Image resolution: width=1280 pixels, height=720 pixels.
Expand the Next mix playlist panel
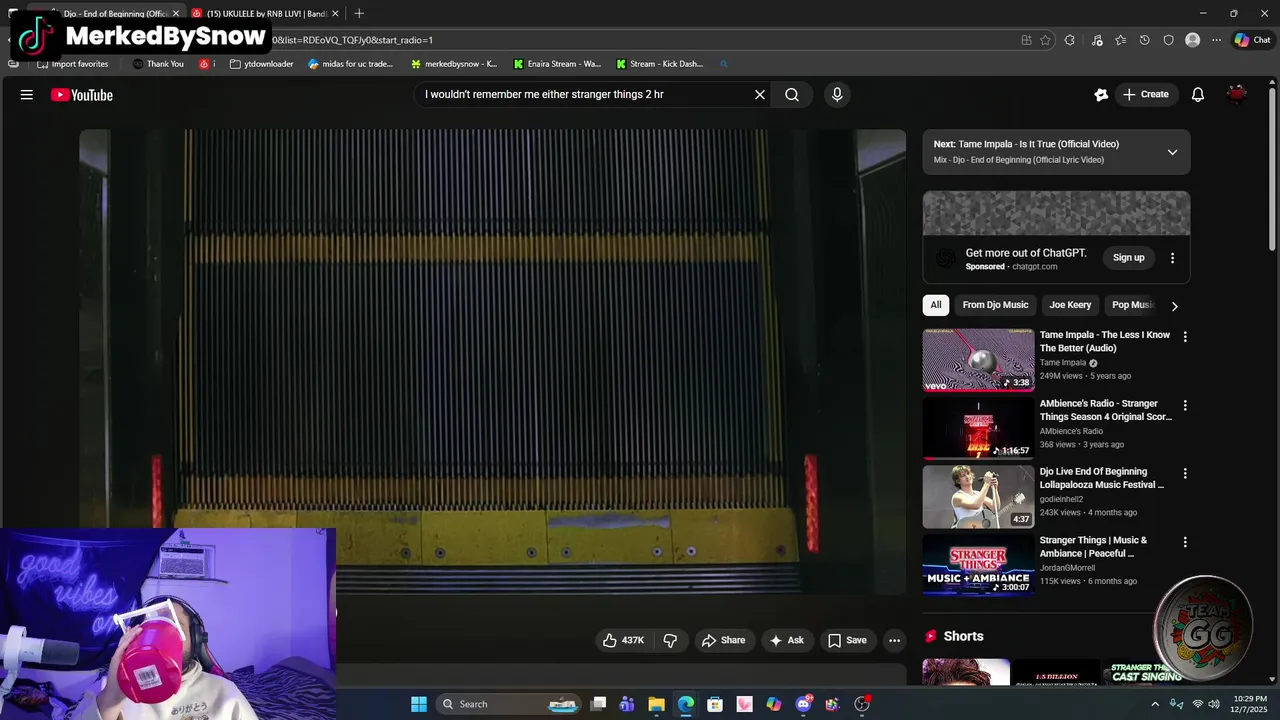coord(1172,152)
